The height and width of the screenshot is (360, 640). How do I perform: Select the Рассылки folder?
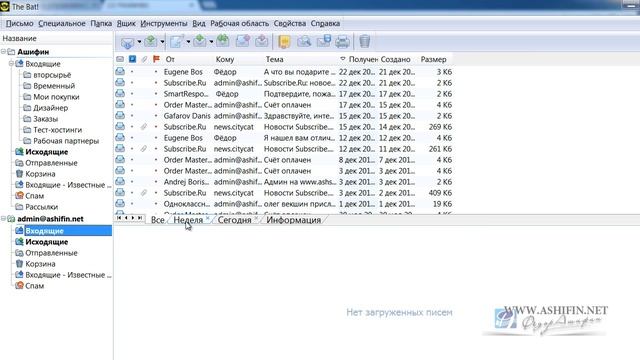coord(42,207)
